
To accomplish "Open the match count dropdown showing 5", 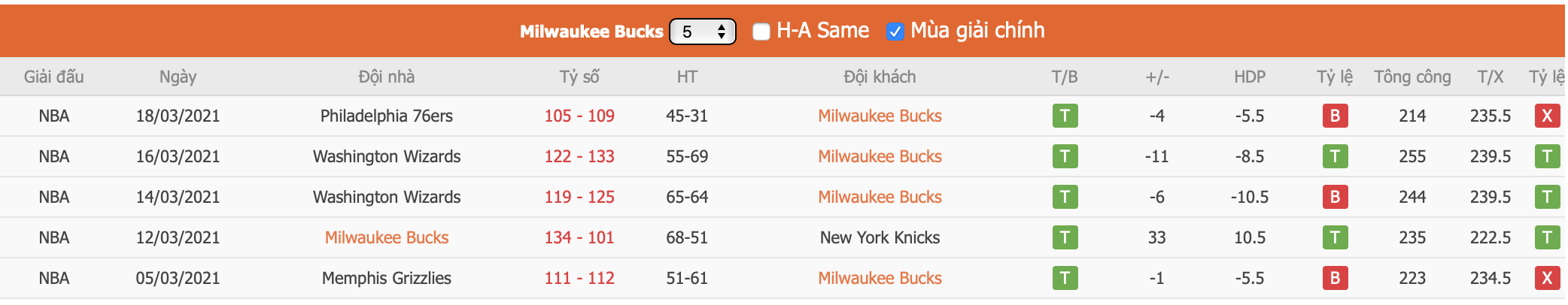I will point(702,32).
